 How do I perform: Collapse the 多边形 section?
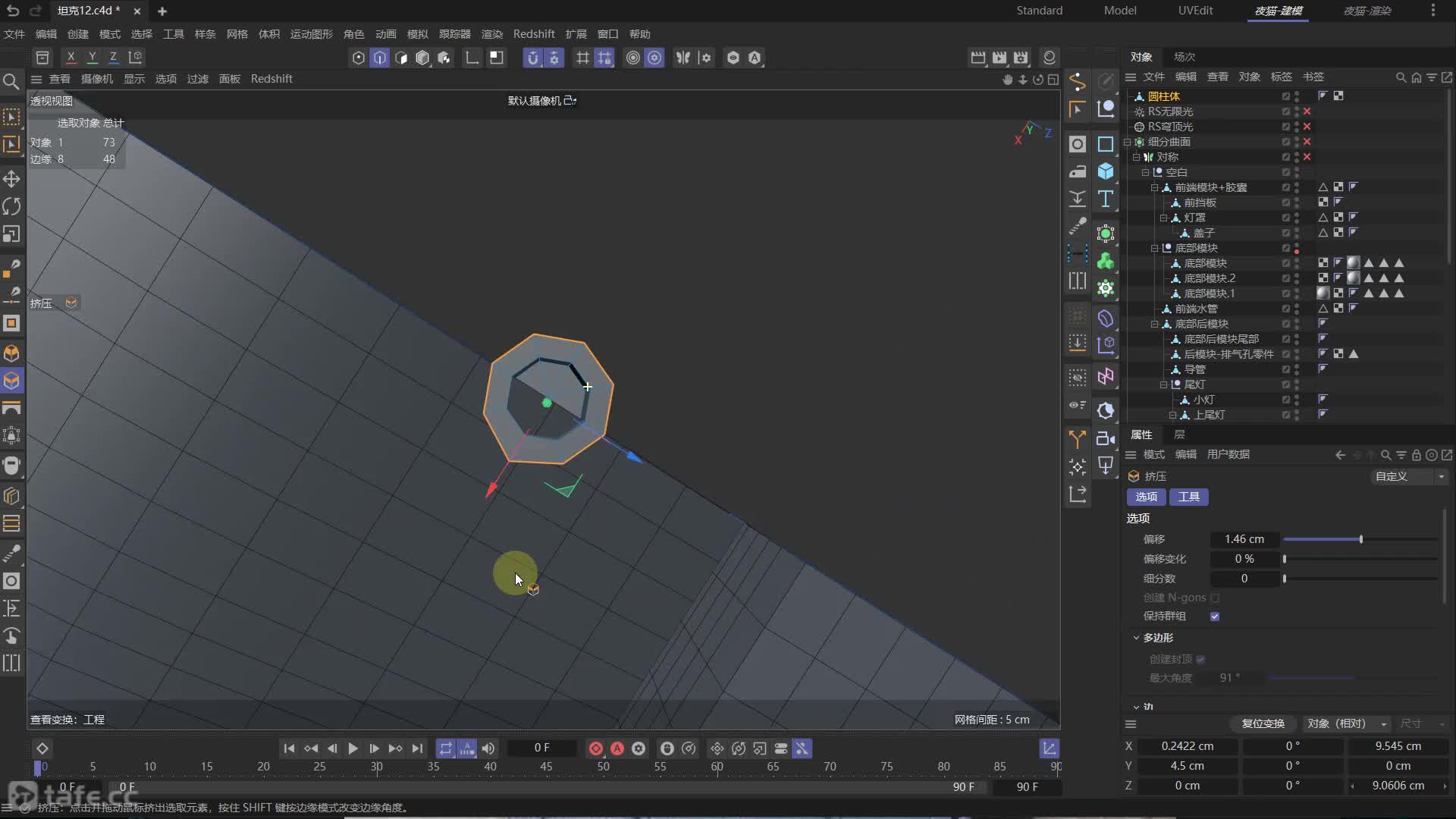tap(1136, 638)
